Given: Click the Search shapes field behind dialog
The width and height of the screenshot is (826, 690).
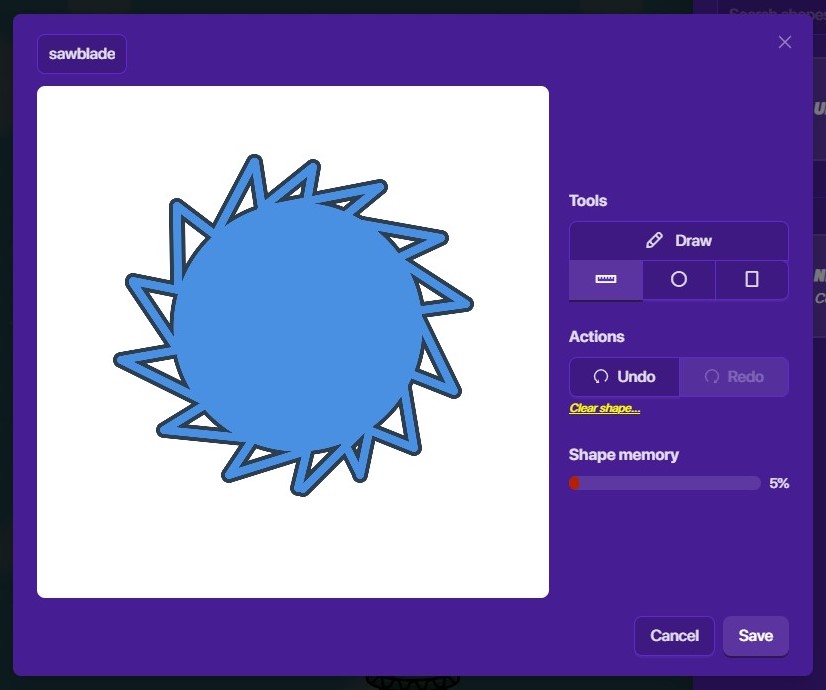Looking at the screenshot, I should click(x=770, y=12).
